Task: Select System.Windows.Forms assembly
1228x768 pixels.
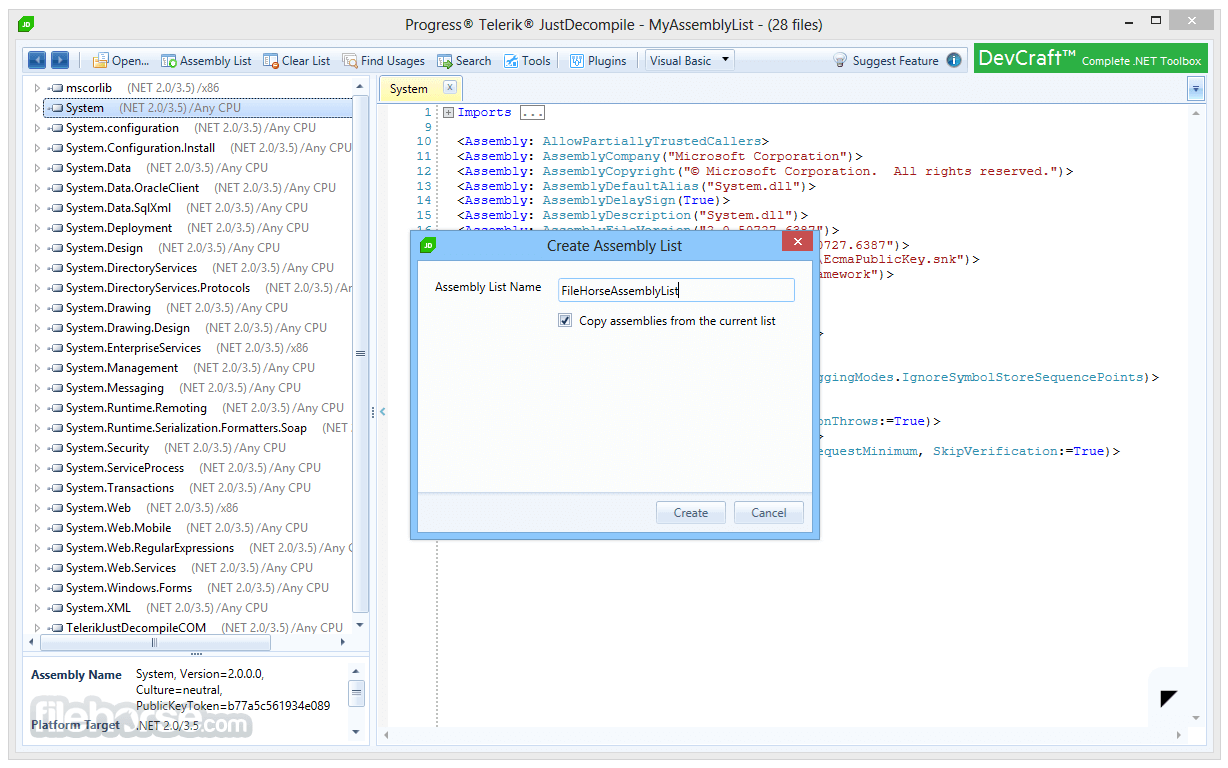Action: 129,588
